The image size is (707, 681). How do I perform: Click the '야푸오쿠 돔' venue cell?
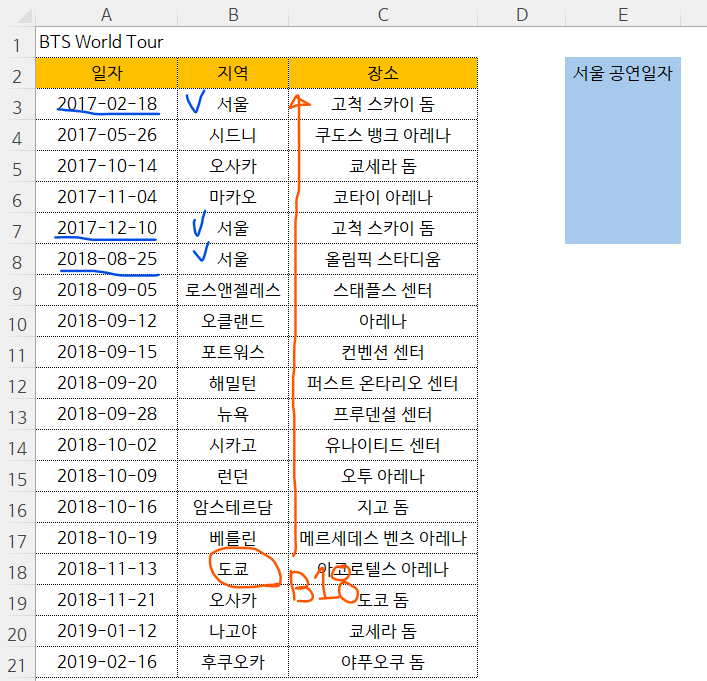point(383,662)
